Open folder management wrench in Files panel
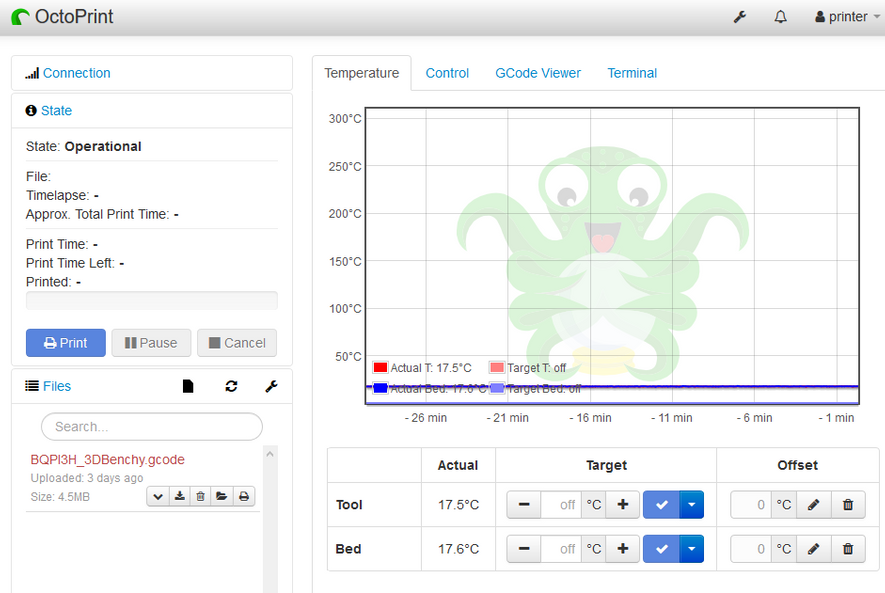 tap(271, 386)
